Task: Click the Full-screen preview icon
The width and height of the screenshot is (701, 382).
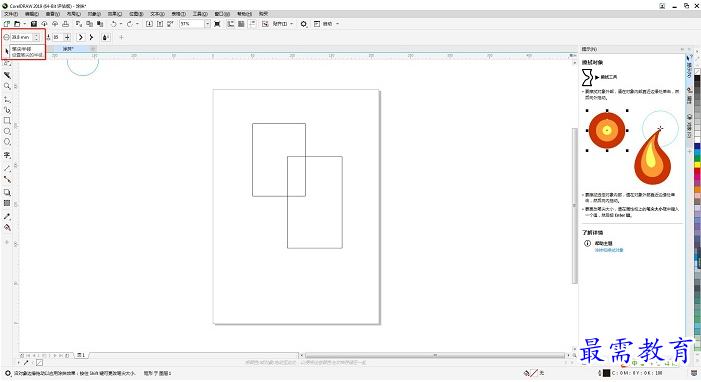Action: (x=217, y=24)
